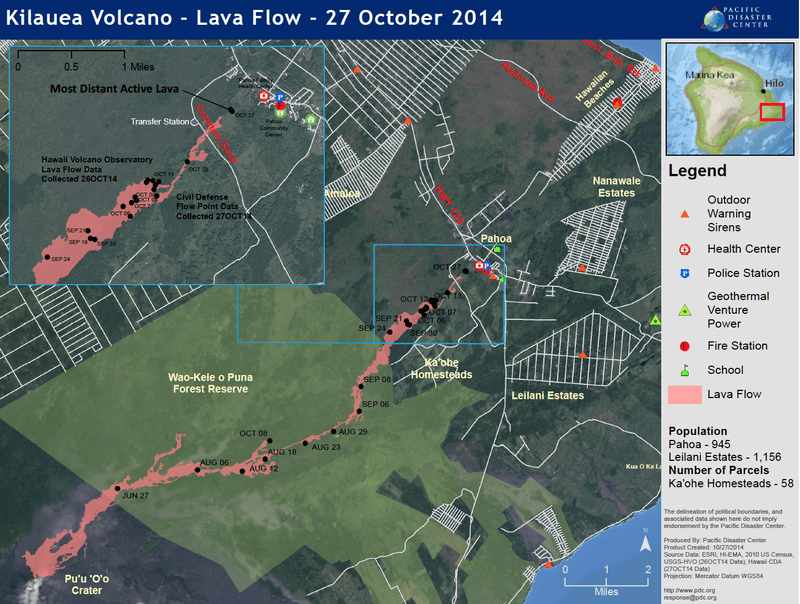
Task: Click the fire station marker at Hawaiian Beaches
Action: 617,102
